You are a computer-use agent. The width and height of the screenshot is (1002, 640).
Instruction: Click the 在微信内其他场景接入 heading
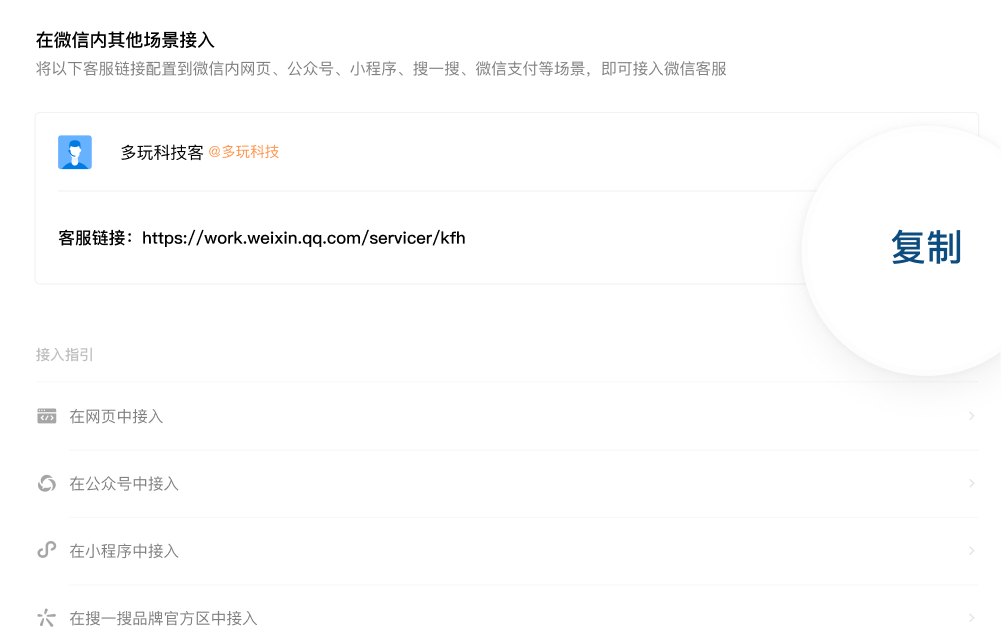[x=125, y=40]
